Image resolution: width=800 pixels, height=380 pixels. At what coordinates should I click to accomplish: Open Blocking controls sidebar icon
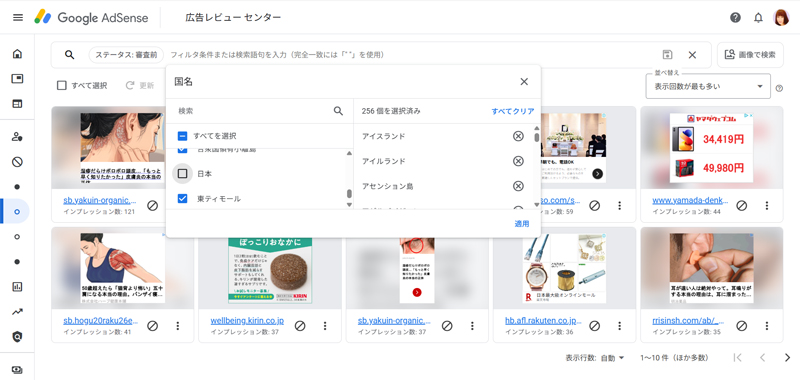pos(17,162)
